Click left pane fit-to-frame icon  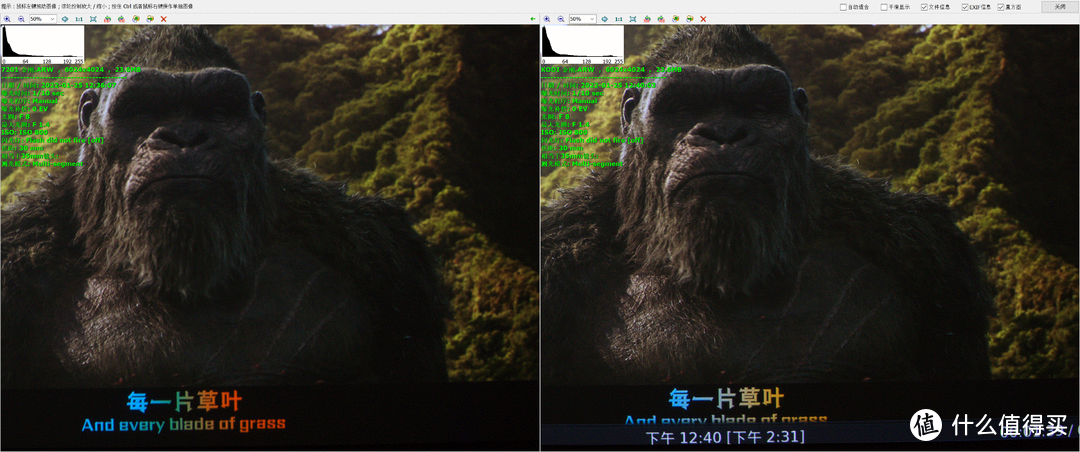tap(93, 19)
